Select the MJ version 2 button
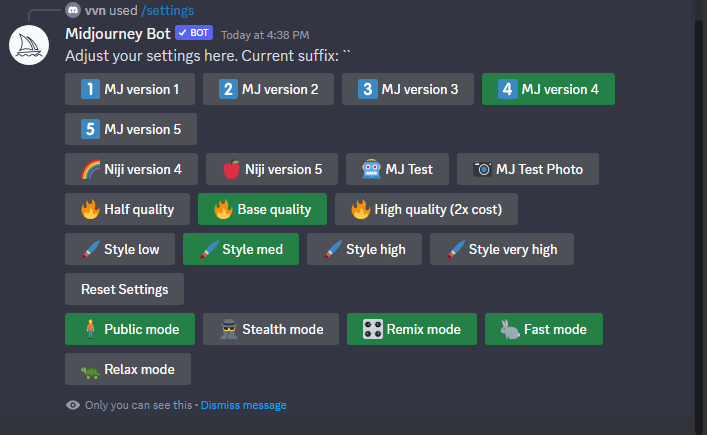 pos(268,89)
